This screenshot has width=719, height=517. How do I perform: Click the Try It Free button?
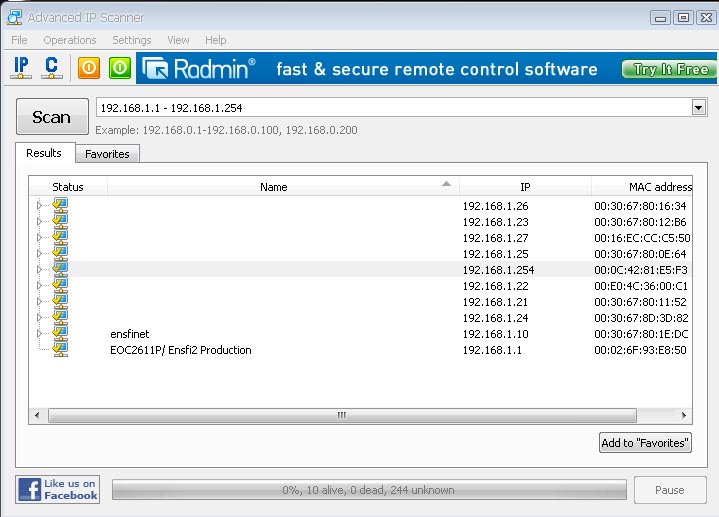(669, 69)
